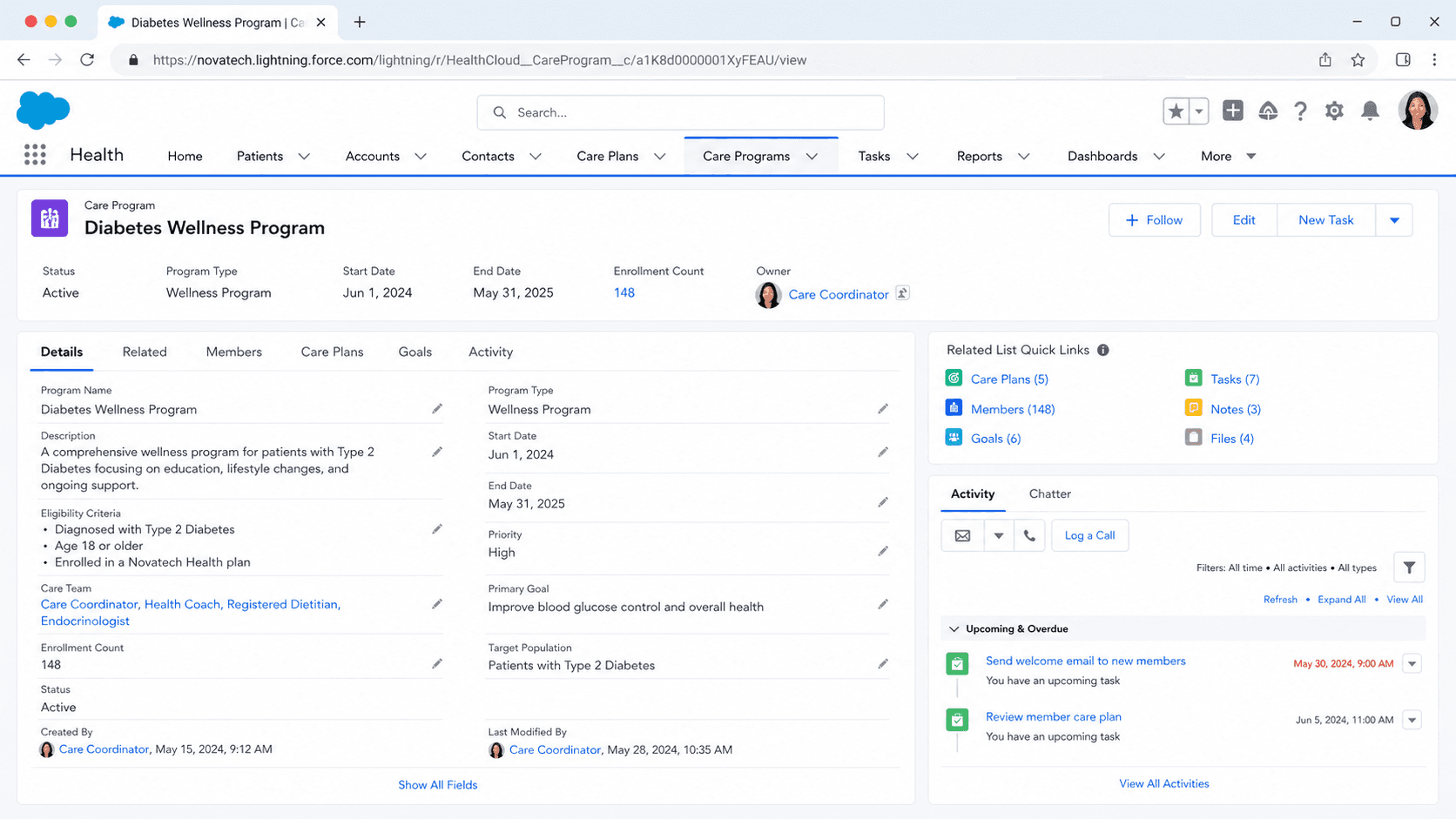Open 'Send welcome email to new members' task
The height and width of the screenshot is (819, 1456).
1085,661
